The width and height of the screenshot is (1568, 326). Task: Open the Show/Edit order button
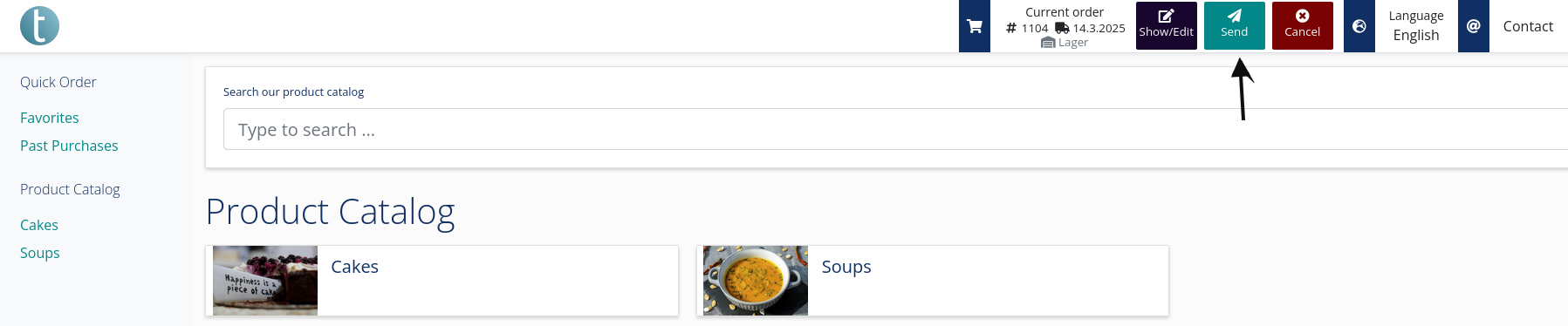click(x=1166, y=25)
